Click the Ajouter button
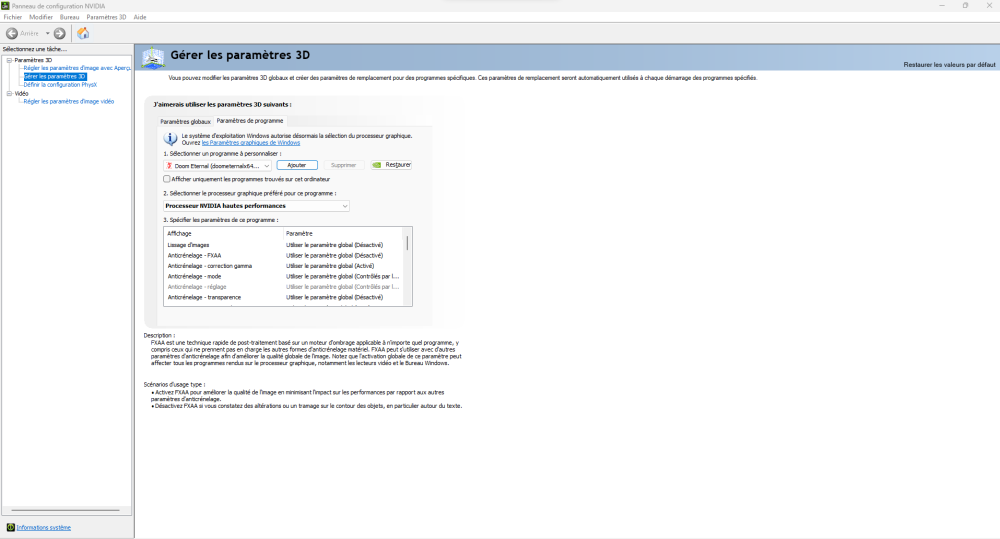Image resolution: width=1000 pixels, height=539 pixels. click(297, 165)
